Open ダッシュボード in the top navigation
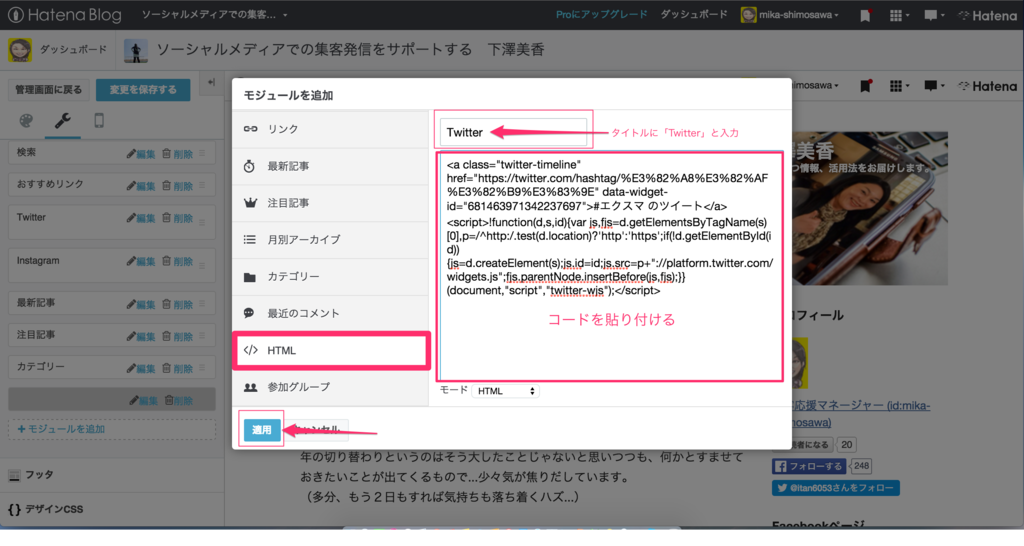1024x546 pixels. click(x=694, y=14)
